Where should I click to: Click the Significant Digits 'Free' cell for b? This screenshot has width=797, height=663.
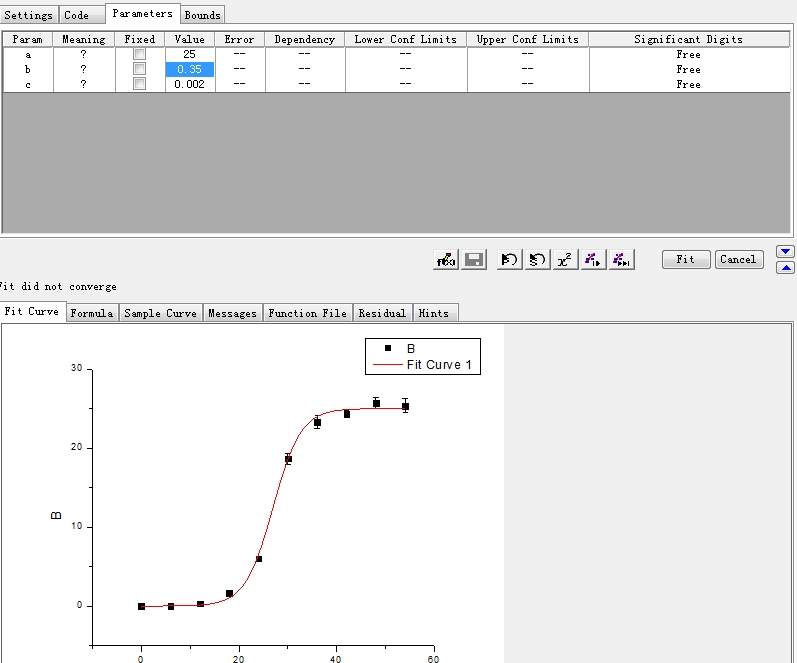coord(689,69)
